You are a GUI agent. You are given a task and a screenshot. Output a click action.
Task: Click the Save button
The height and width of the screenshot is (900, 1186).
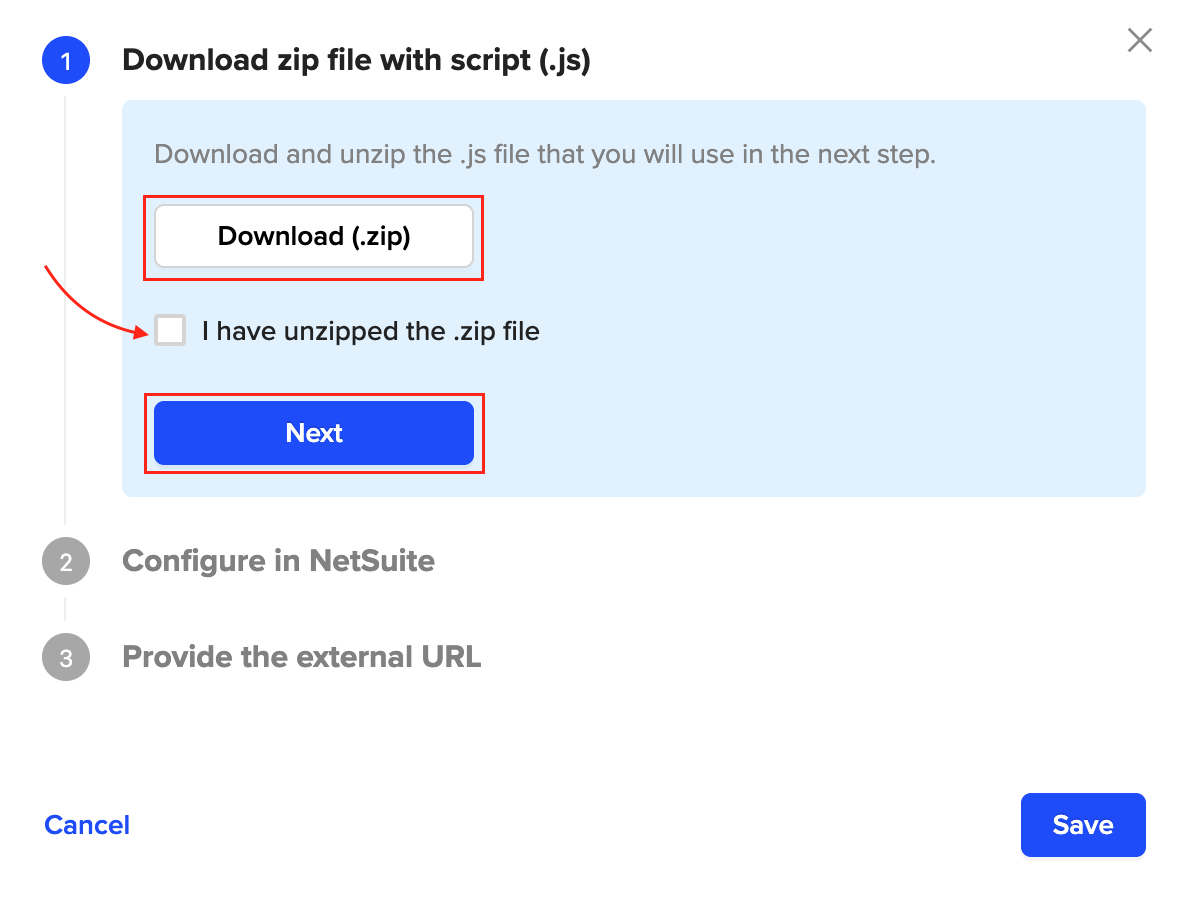[x=1082, y=825]
